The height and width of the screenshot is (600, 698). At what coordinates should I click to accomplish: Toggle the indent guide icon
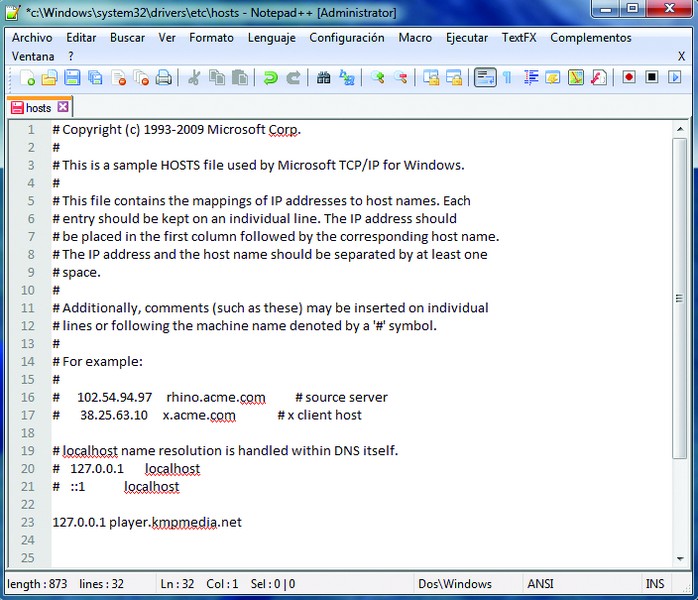531,78
